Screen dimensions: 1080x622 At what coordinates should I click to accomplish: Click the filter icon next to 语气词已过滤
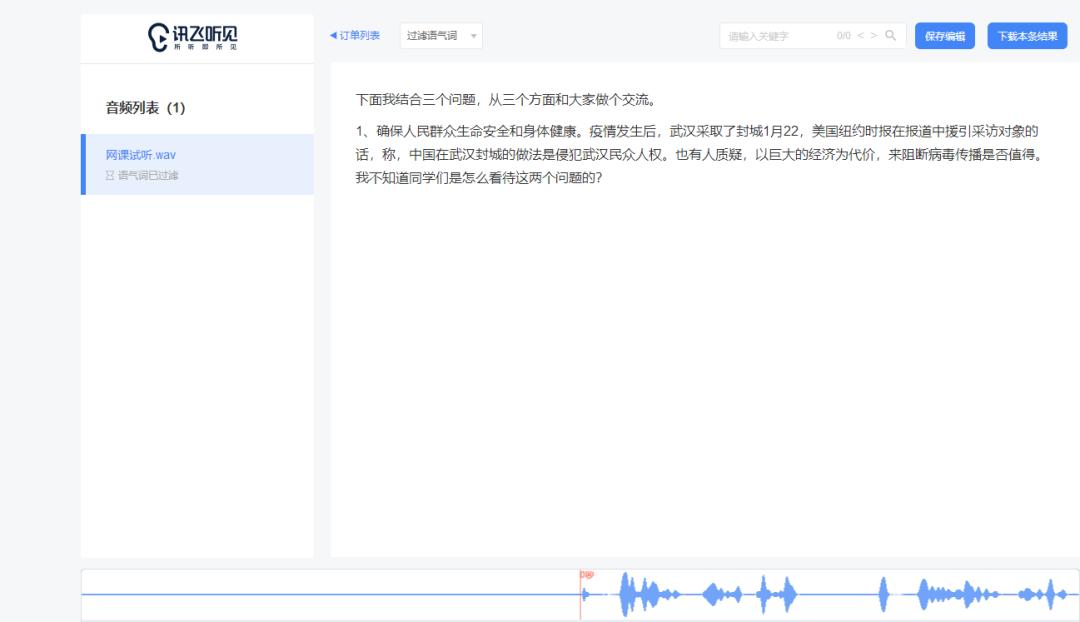click(x=110, y=173)
